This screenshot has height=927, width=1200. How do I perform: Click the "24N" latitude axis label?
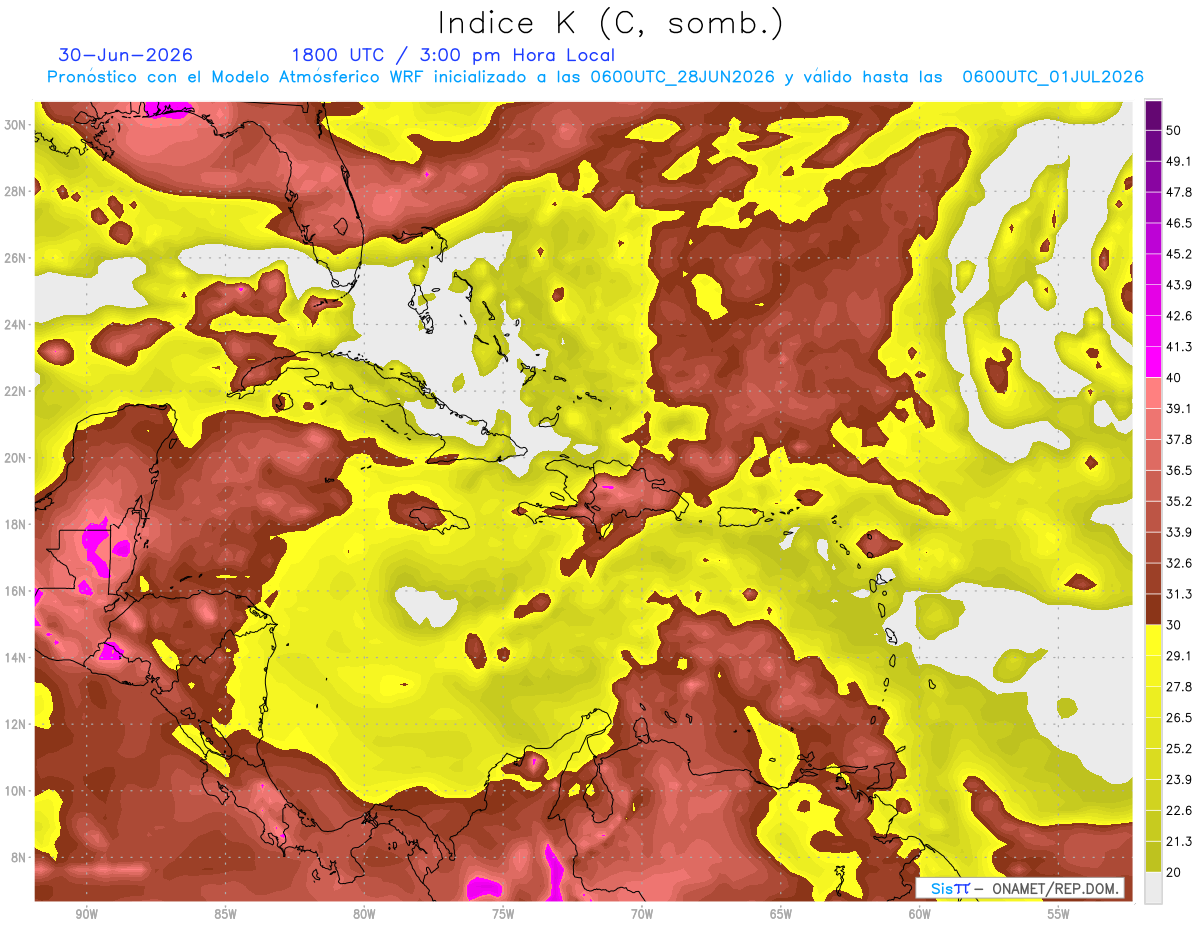[x=16, y=324]
